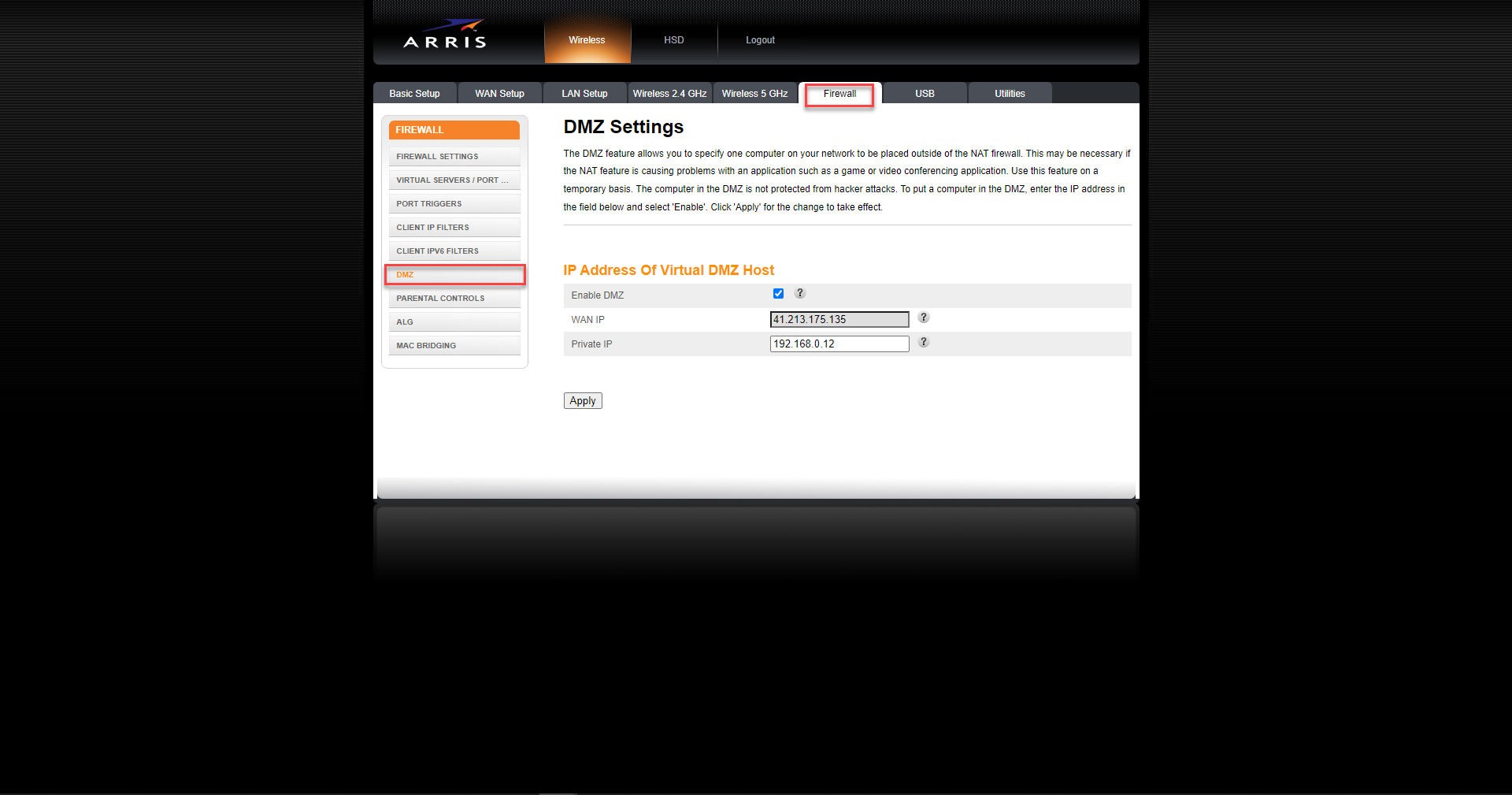The image size is (1512, 795).
Task: Click the ARRIS logo
Action: click(x=443, y=33)
